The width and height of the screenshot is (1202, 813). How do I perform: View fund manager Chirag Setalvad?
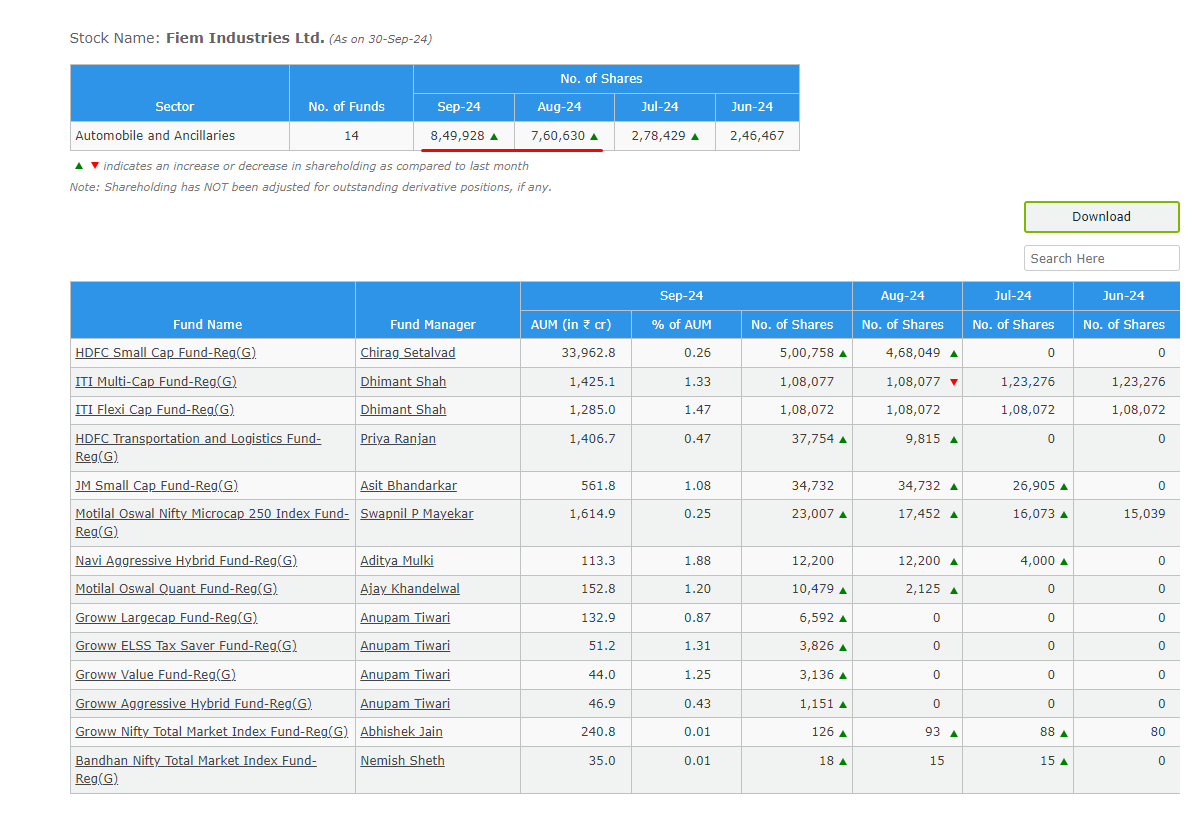pyautogui.click(x=407, y=353)
